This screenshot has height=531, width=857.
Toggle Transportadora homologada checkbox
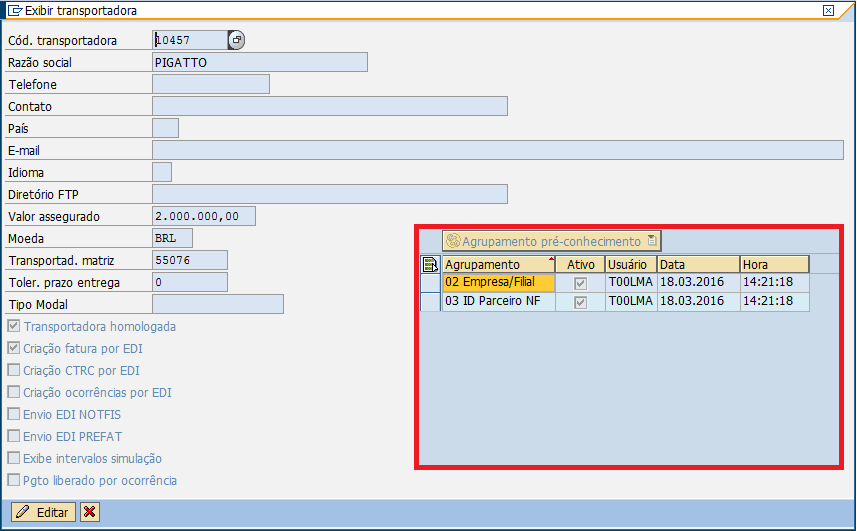pyautogui.click(x=14, y=327)
